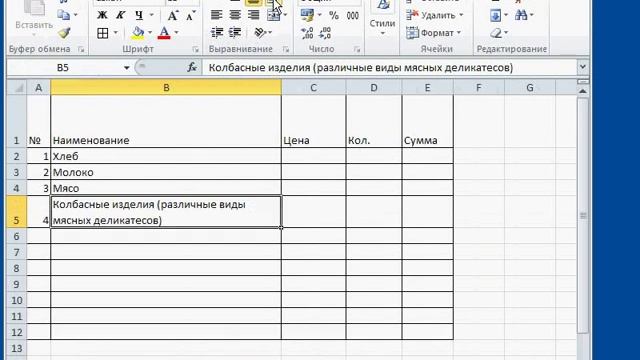Open Alignment (Выравнивание) dialog launcher
The width and height of the screenshot is (640, 360).
click(x=286, y=49)
